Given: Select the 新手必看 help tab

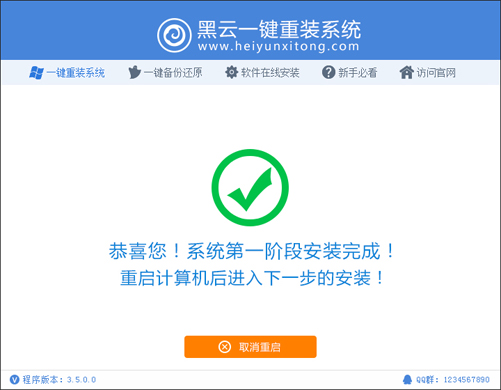Looking at the screenshot, I should pos(349,72).
